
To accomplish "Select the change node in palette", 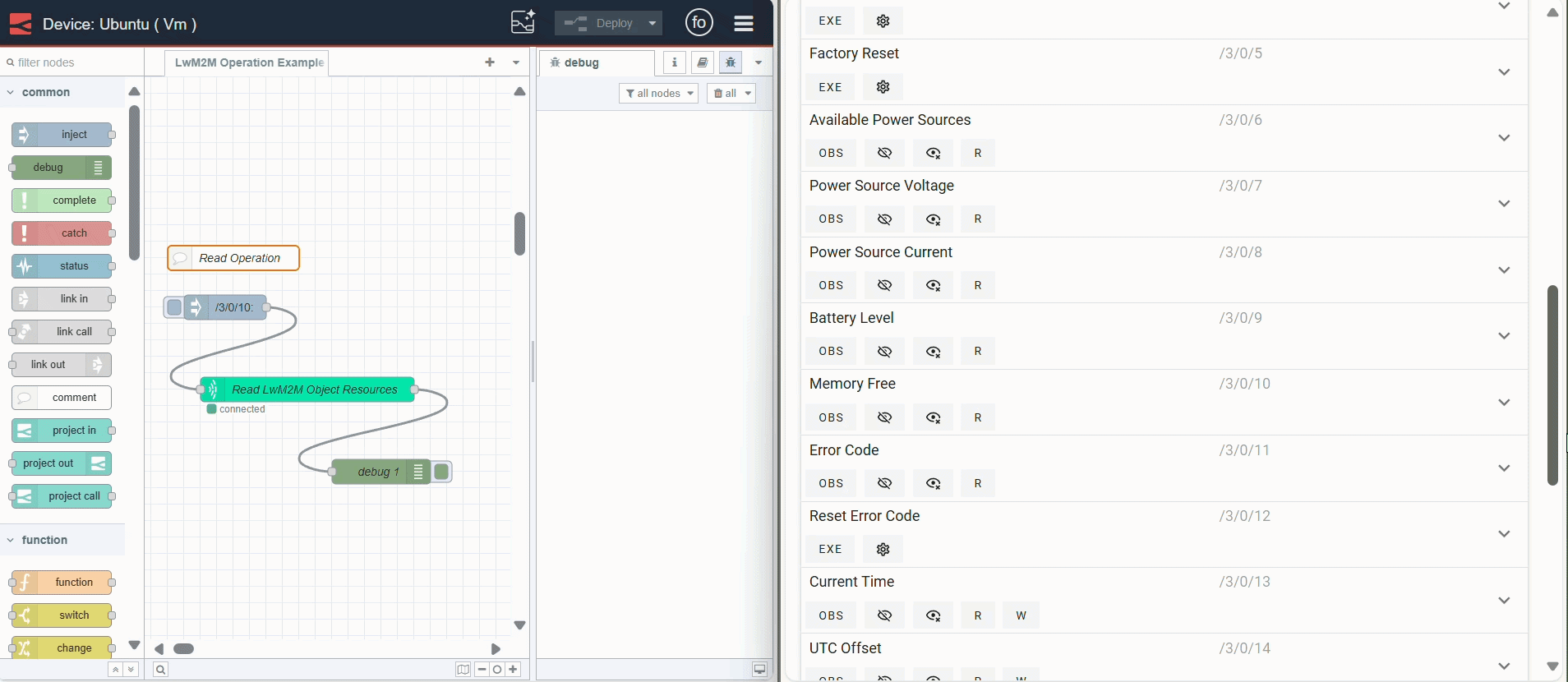I will coord(62,648).
